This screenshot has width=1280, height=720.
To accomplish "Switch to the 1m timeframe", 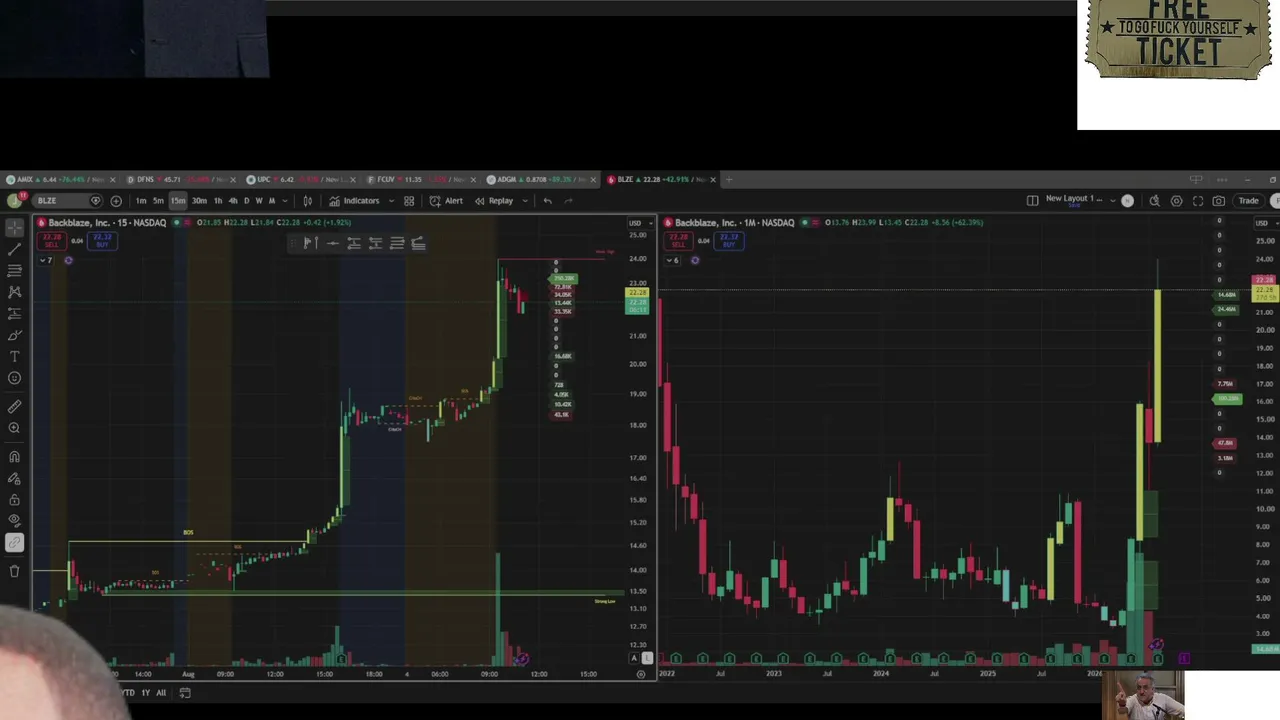I will 141,201.
